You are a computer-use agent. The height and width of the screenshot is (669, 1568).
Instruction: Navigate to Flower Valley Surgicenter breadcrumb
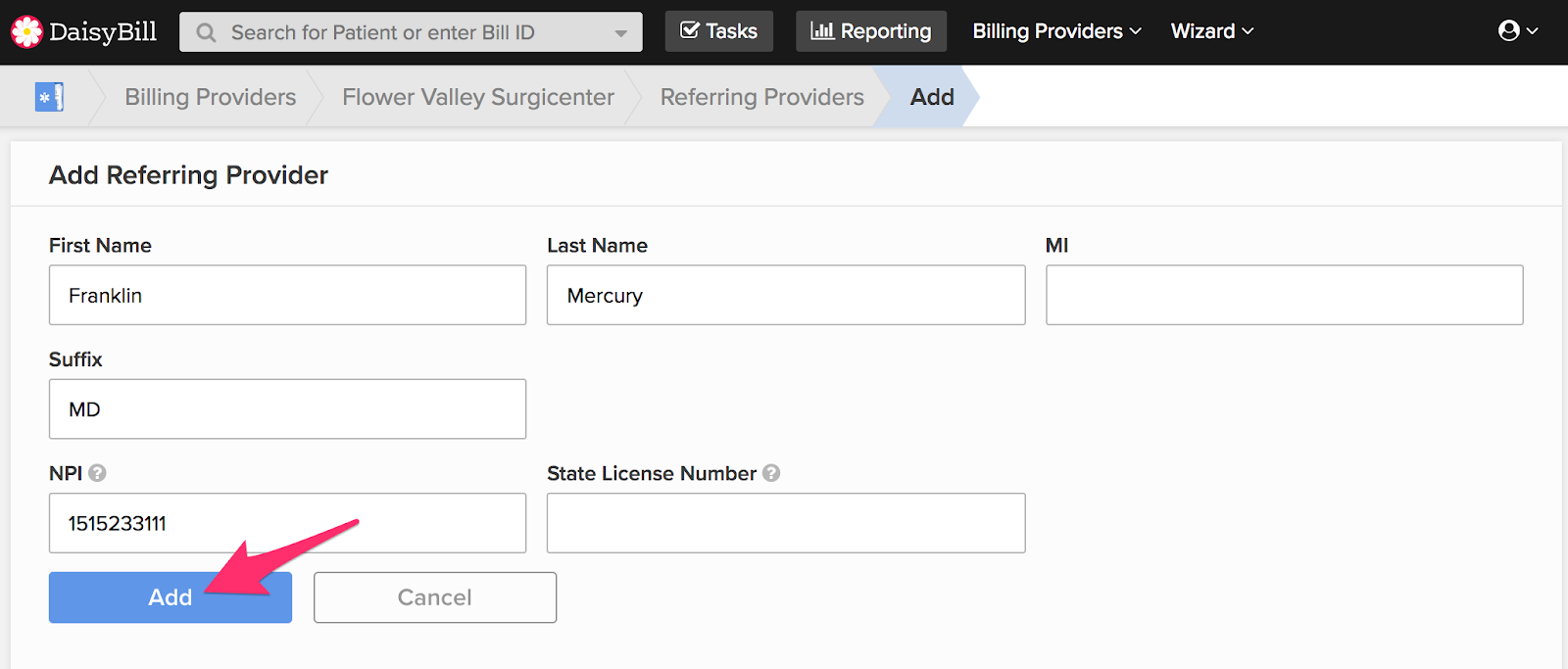[x=477, y=97]
